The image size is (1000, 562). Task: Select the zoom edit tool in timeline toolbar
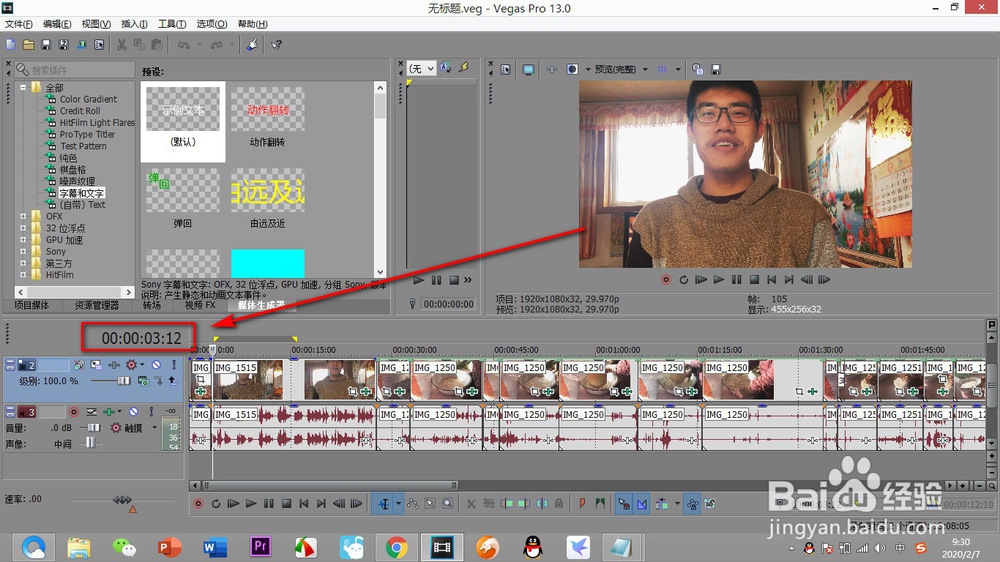[448, 504]
